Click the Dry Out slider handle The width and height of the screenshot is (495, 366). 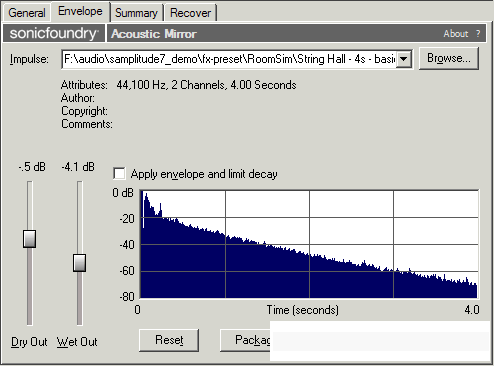tap(30, 239)
